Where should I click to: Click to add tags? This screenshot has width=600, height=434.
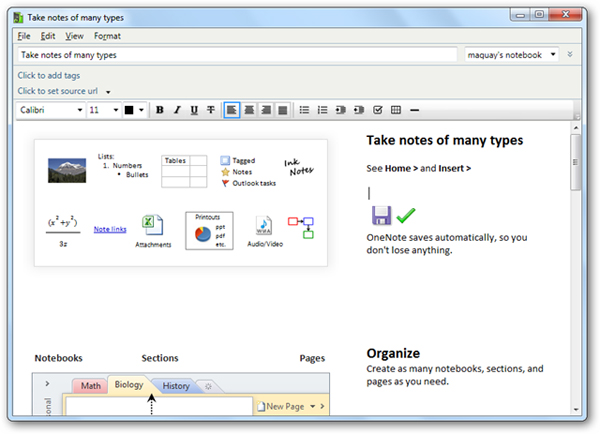coord(48,75)
